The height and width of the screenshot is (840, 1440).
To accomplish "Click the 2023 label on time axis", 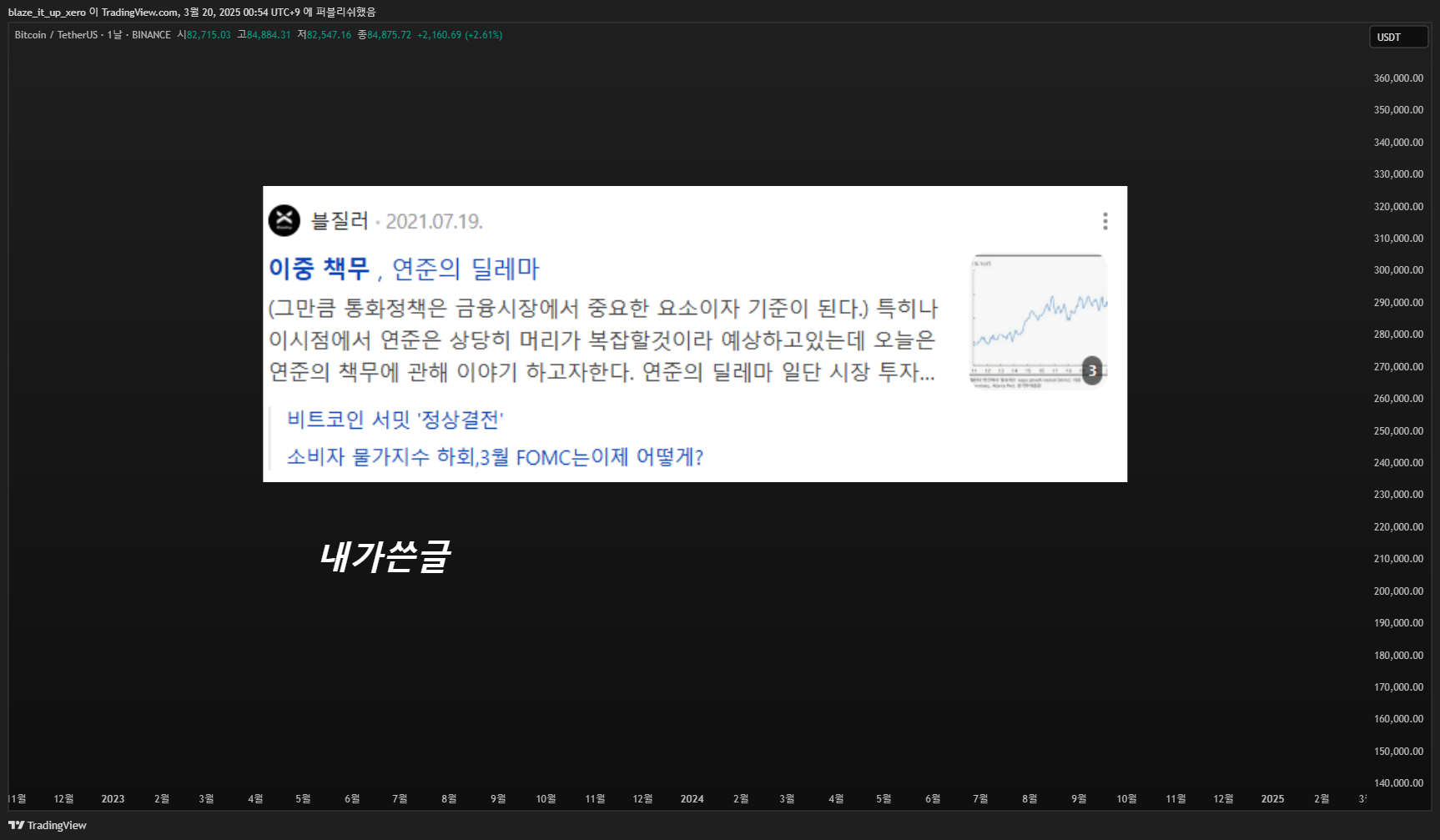I will pos(113,799).
